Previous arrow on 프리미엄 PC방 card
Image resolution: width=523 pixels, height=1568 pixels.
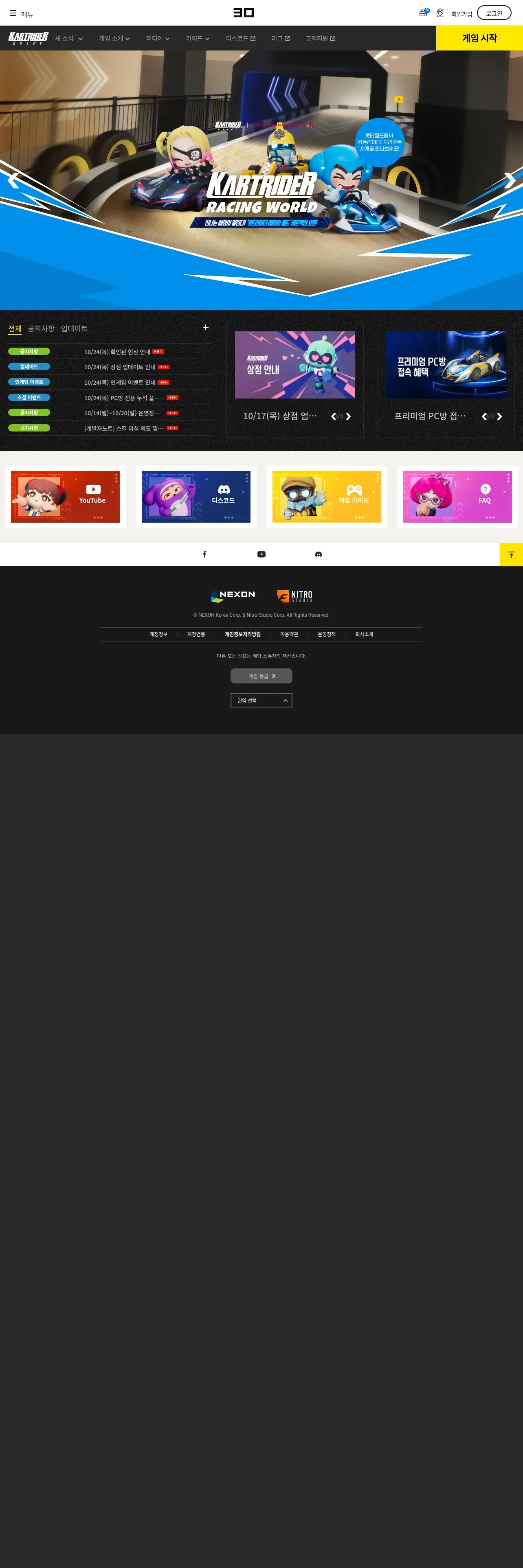pos(484,416)
